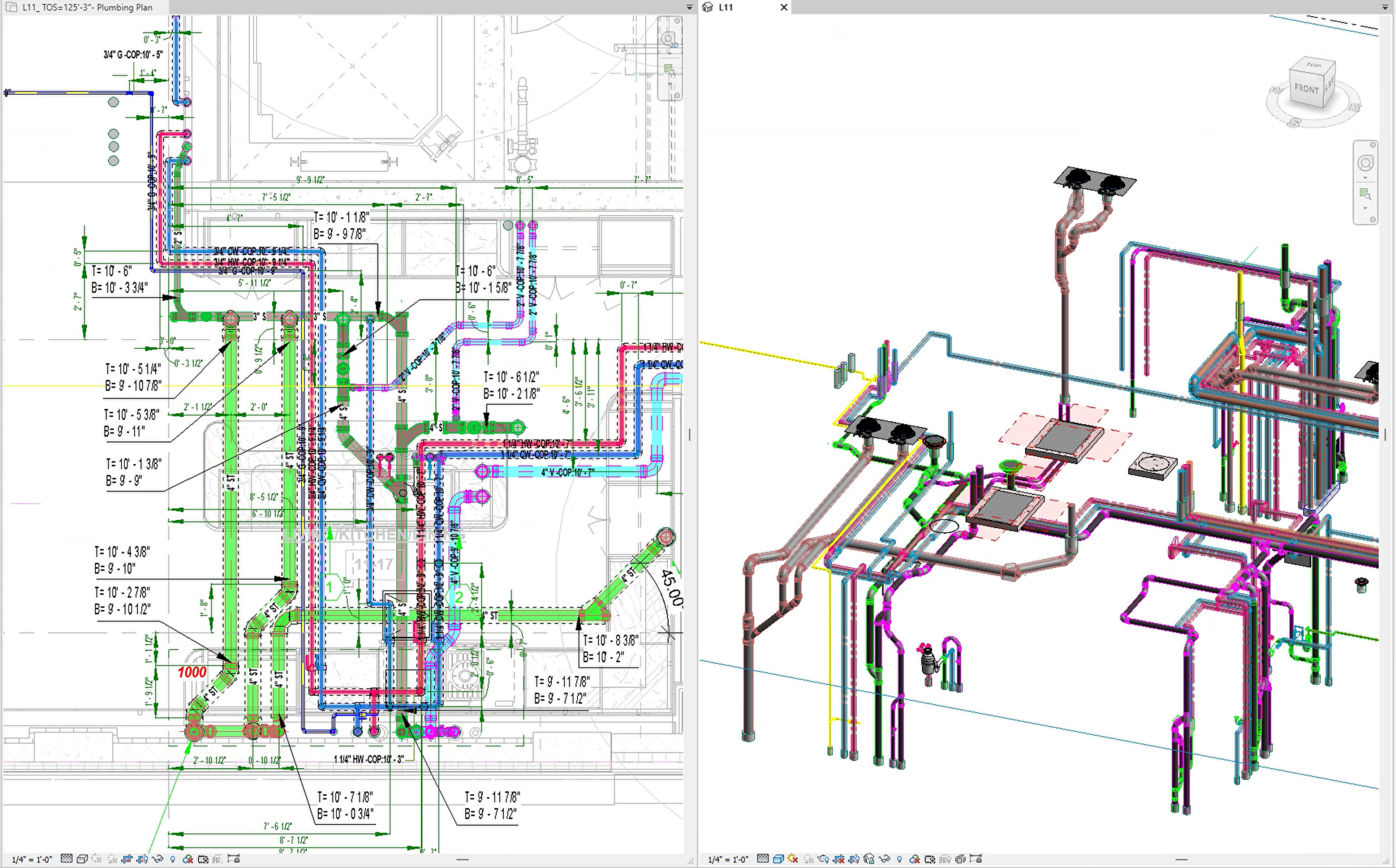Click TOP face of the ViewCube
1396x868 pixels.
click(x=1313, y=65)
